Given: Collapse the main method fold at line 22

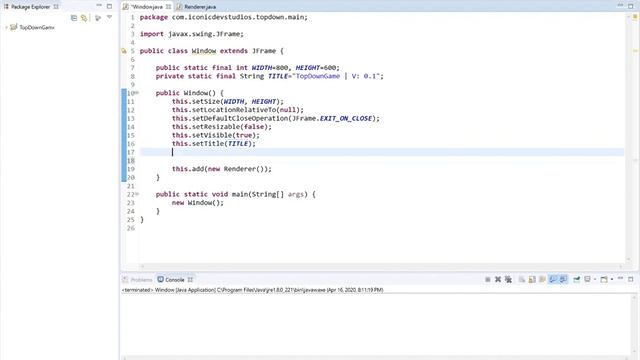Looking at the screenshot, I should 137,194.
